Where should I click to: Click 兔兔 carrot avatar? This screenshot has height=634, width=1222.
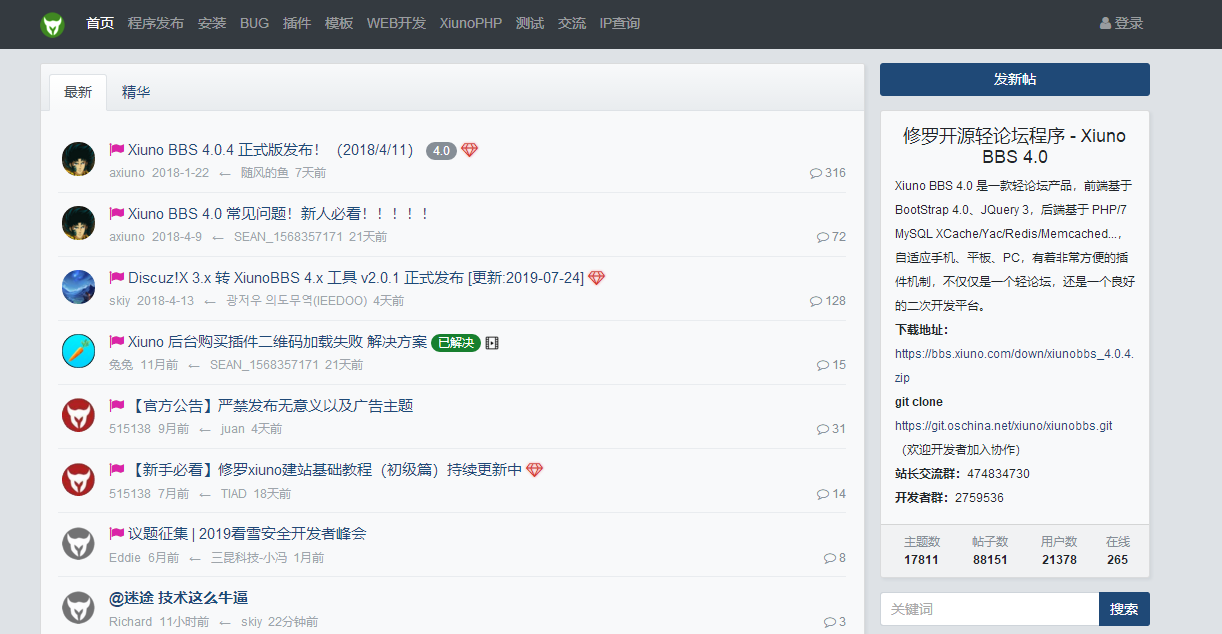78,350
